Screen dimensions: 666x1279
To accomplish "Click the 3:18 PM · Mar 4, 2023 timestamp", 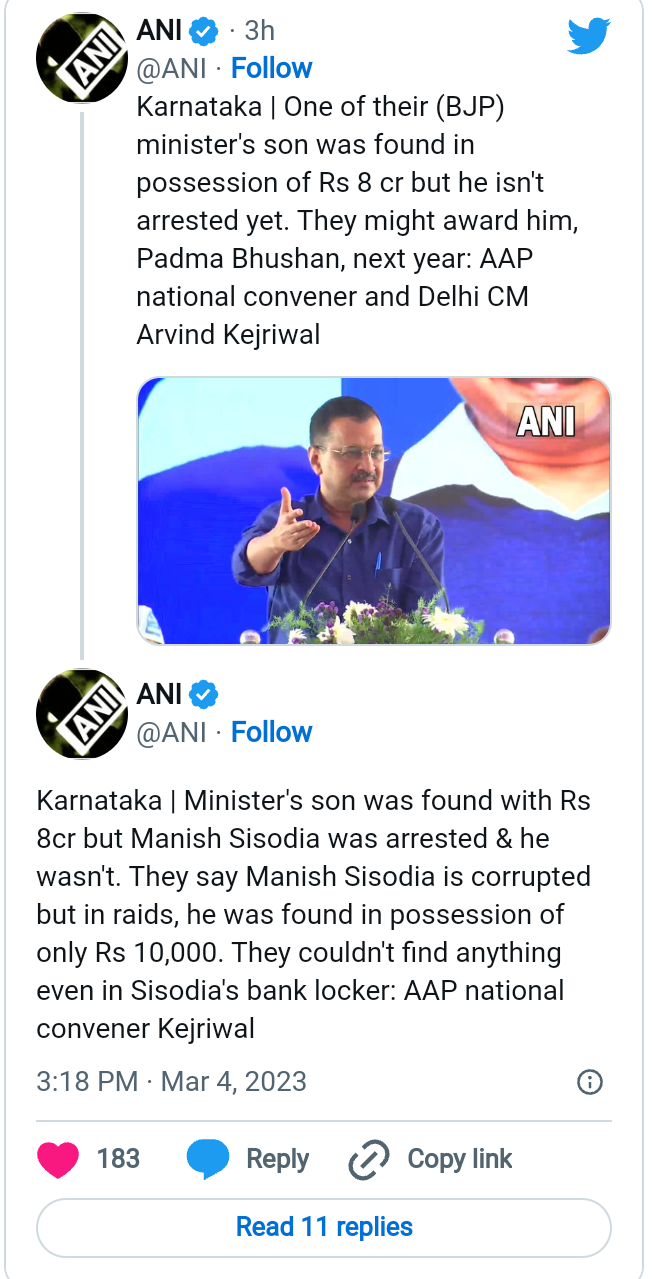I will pyautogui.click(x=171, y=1081).
